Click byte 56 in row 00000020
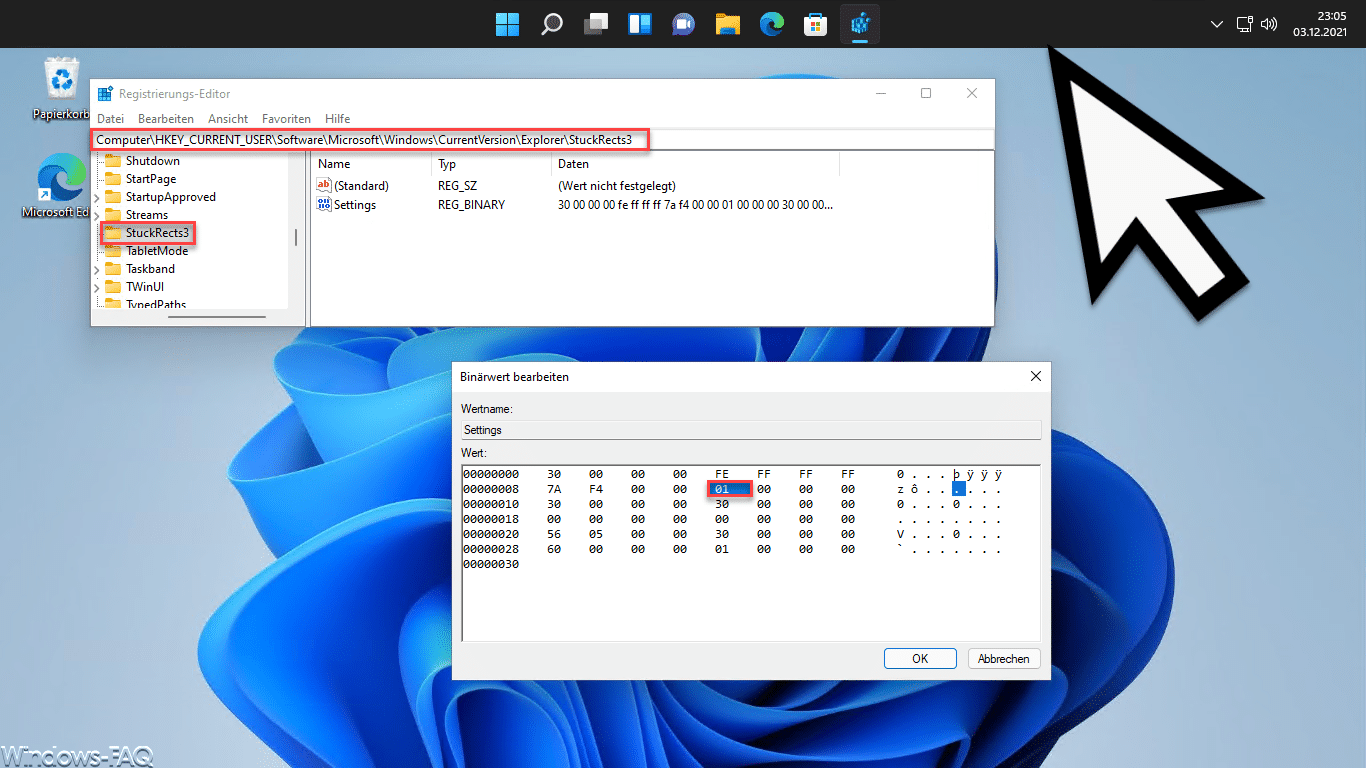1366x768 pixels. [554, 534]
